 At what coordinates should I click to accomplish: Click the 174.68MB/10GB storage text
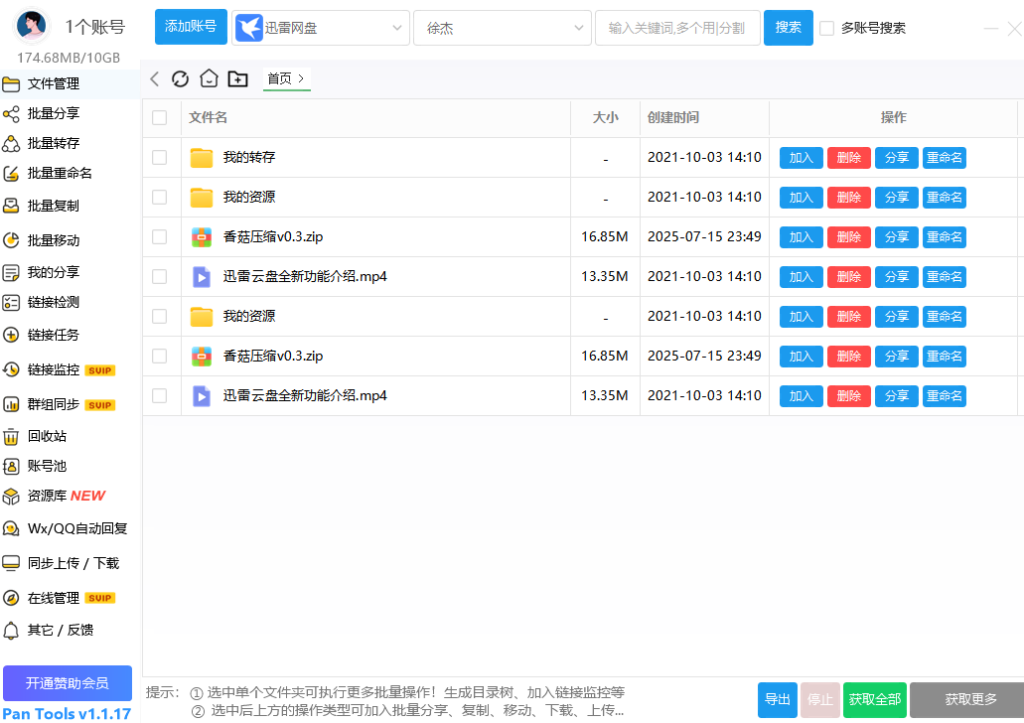click(69, 58)
